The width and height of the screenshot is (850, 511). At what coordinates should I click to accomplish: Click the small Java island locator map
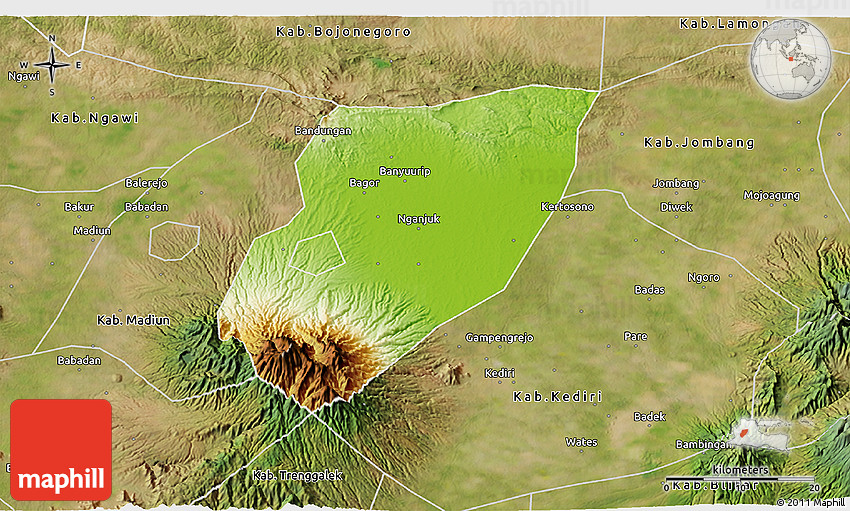768,433
